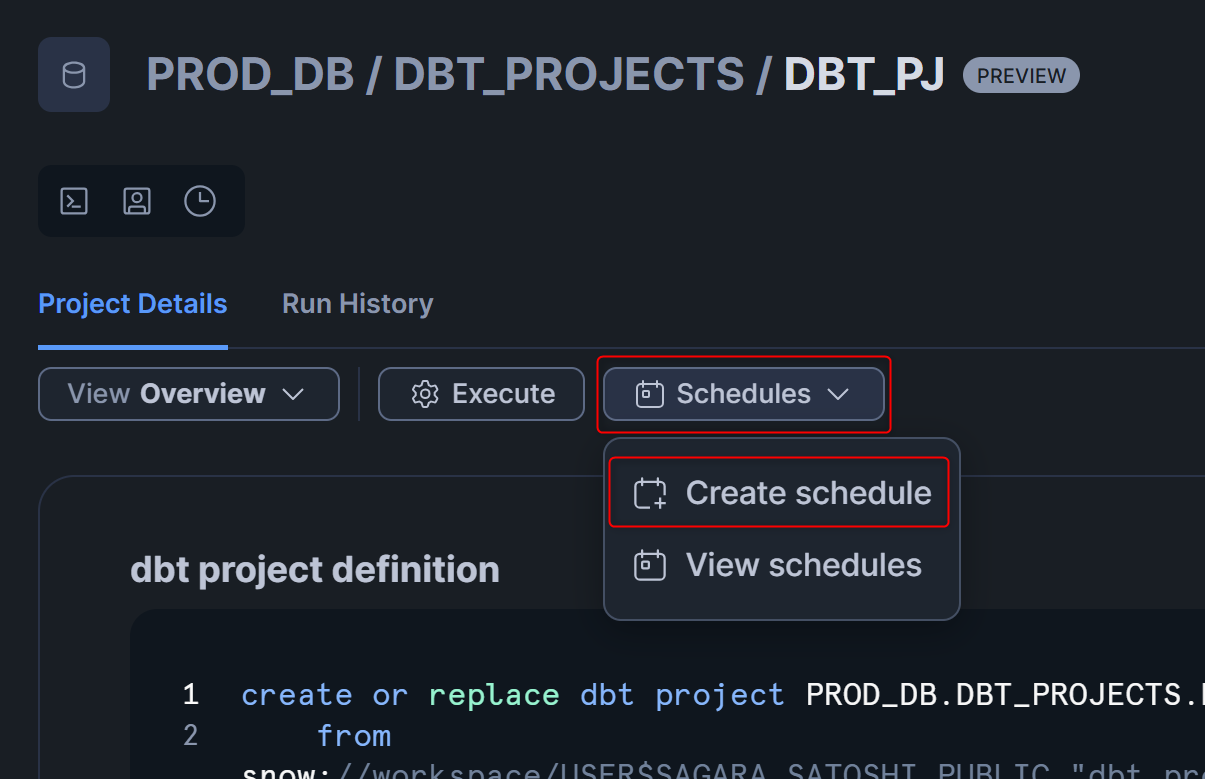The image size is (1205, 779).
Task: Click the chevron on the Schedules button
Action: click(x=838, y=394)
